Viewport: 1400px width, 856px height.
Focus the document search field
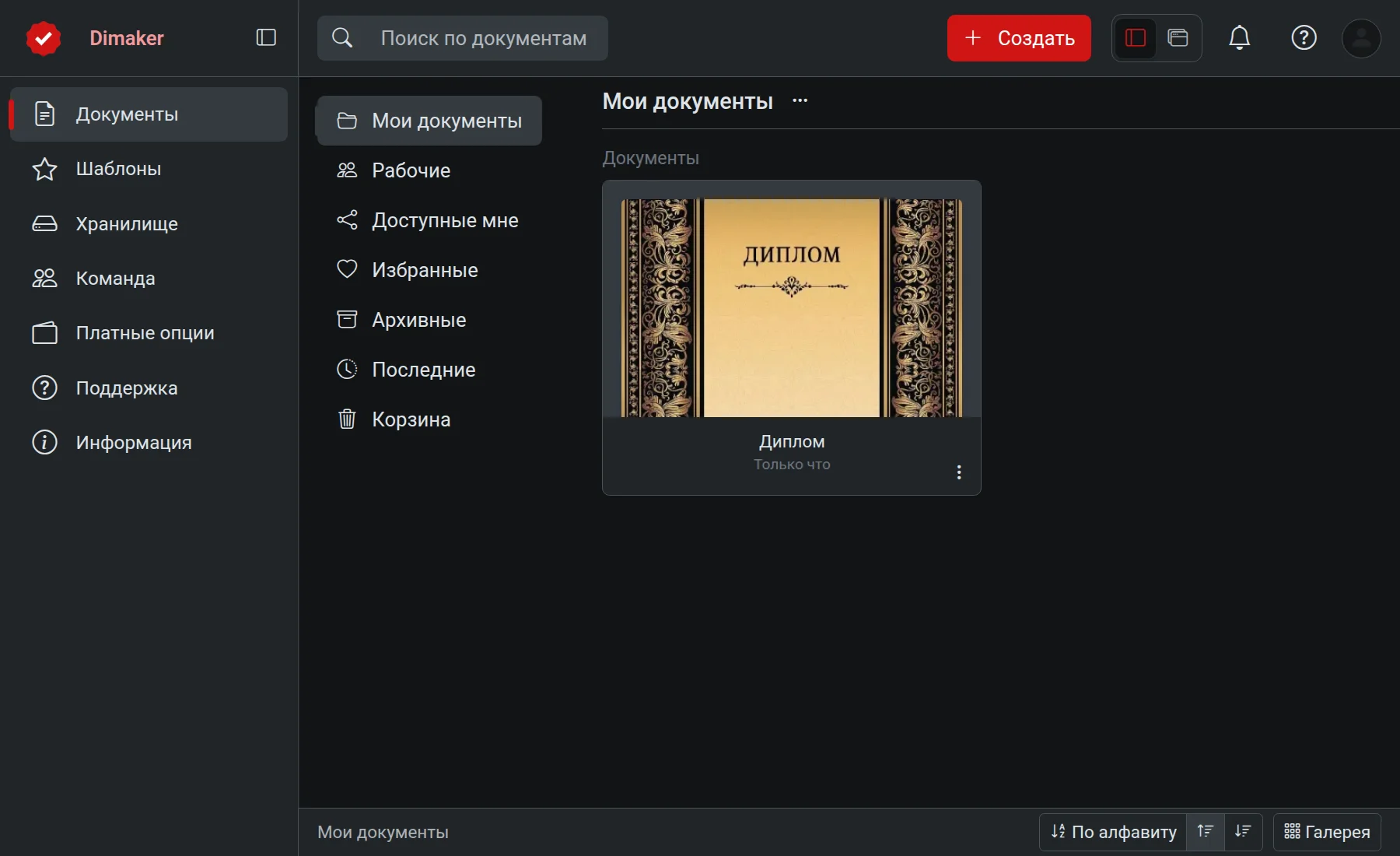pyautogui.click(x=463, y=38)
